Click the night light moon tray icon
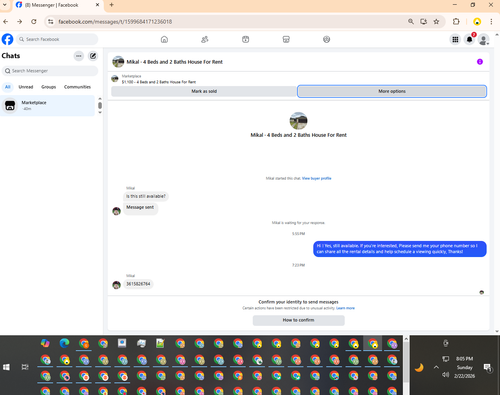 [x=419, y=367]
